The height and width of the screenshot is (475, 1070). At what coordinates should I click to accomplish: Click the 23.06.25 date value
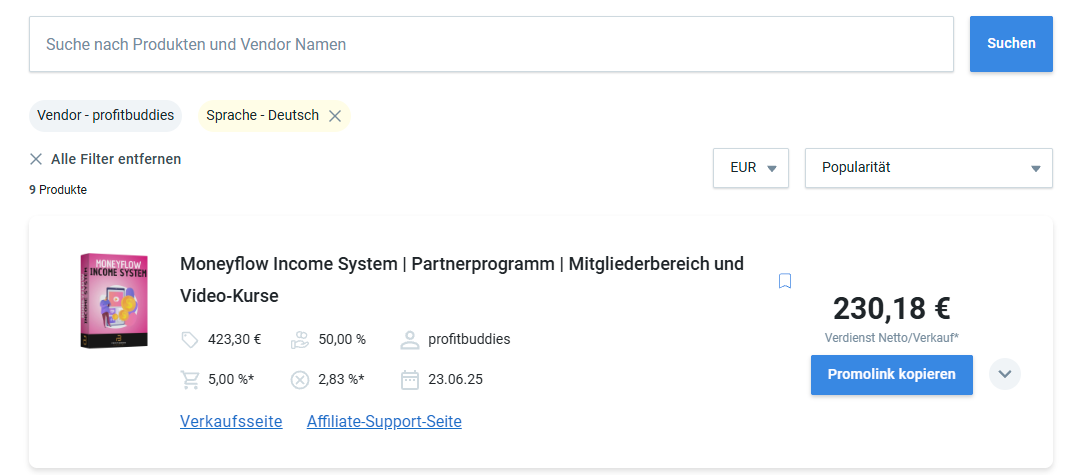point(456,379)
